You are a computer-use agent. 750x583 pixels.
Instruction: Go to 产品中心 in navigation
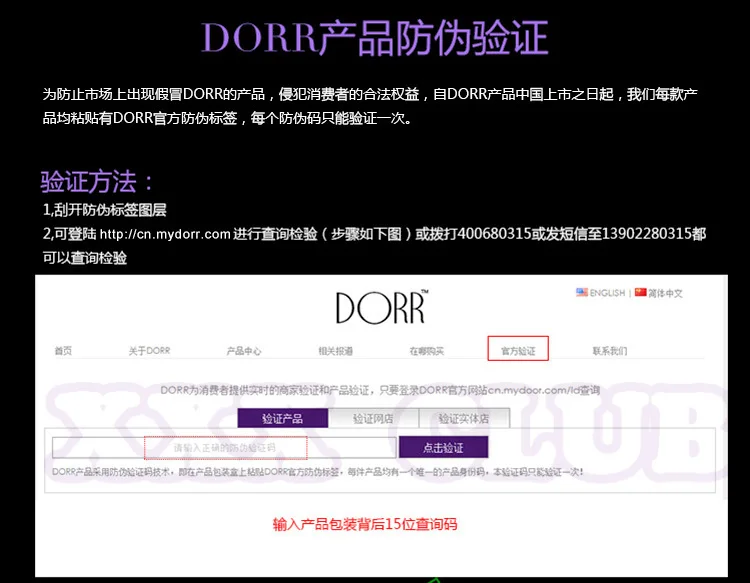pyautogui.click(x=244, y=351)
